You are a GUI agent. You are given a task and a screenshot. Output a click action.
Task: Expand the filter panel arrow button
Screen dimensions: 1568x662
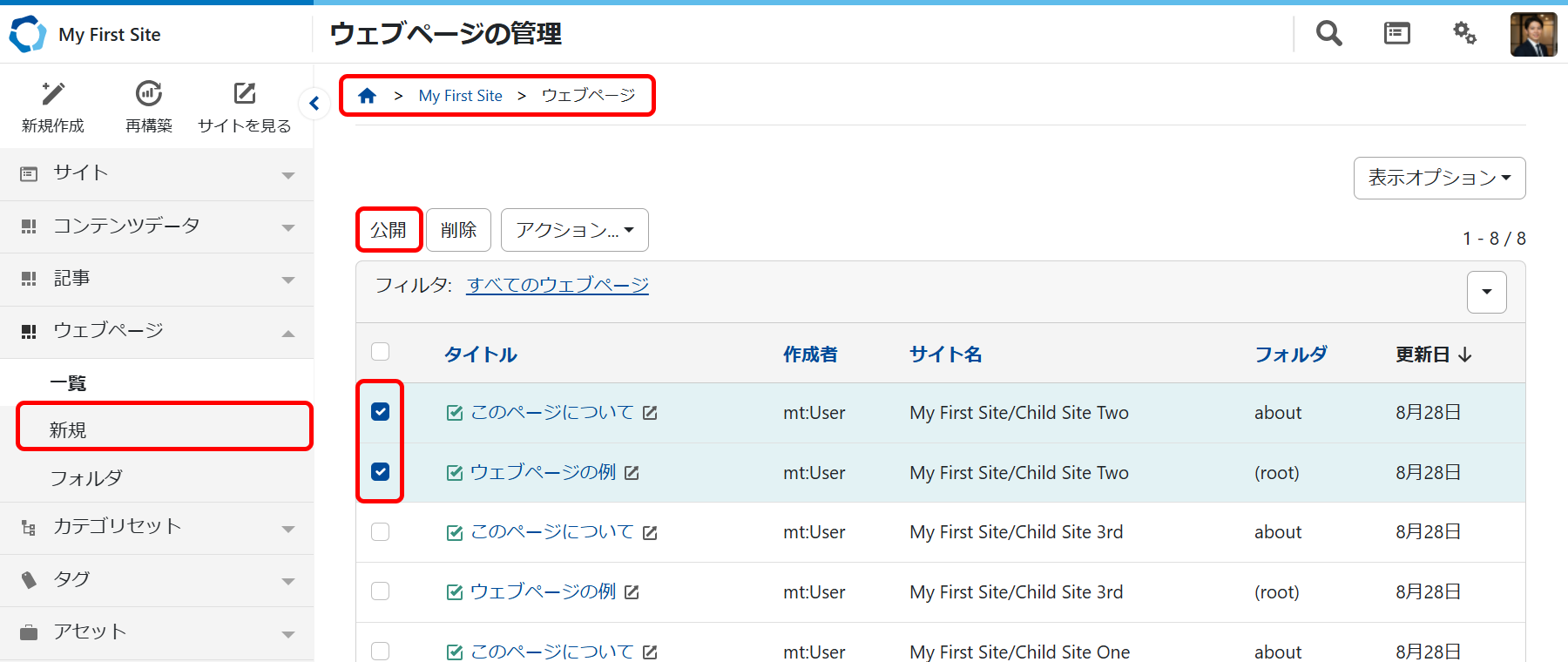point(1486,292)
